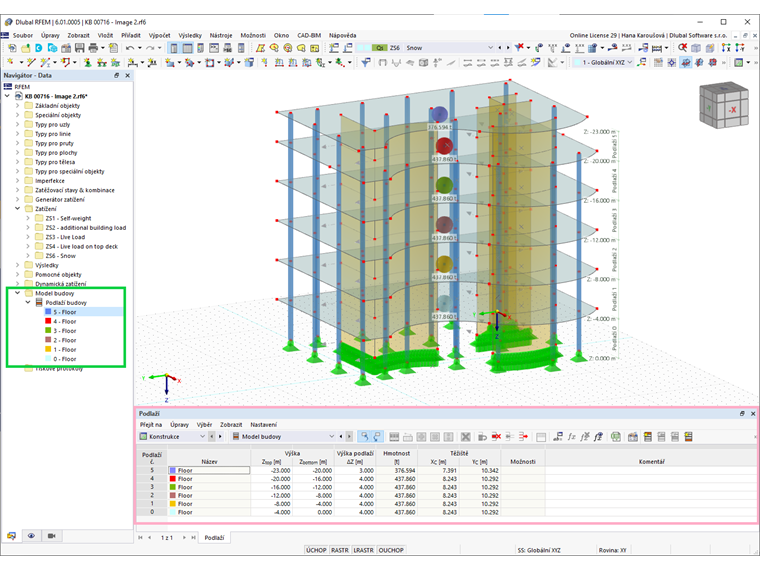760x570 pixels.
Task: Open the Výpočet menu
Action: (x=159, y=35)
